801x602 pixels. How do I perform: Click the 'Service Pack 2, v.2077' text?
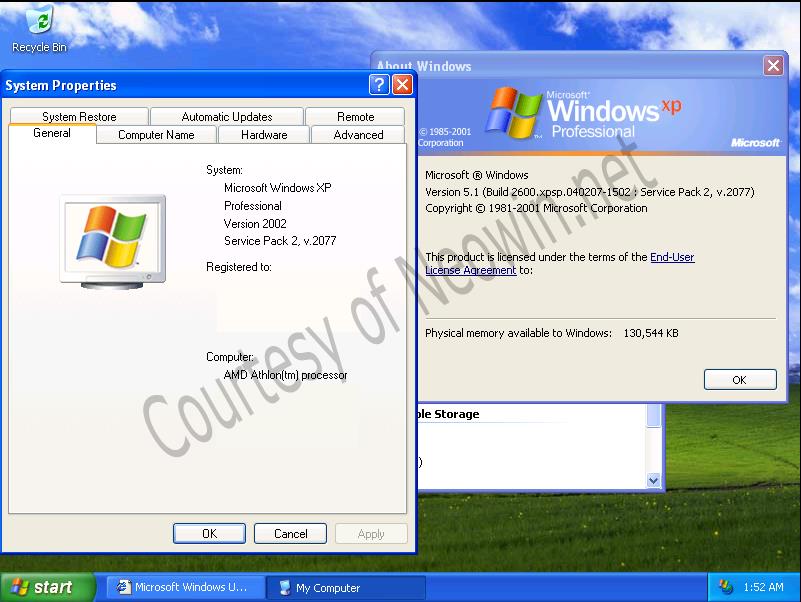click(x=280, y=241)
